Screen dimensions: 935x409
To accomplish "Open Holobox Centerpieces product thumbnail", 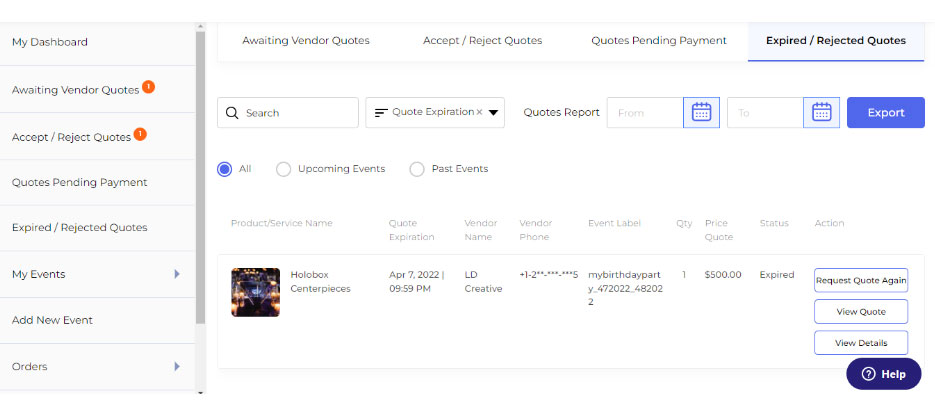I will 255,292.
